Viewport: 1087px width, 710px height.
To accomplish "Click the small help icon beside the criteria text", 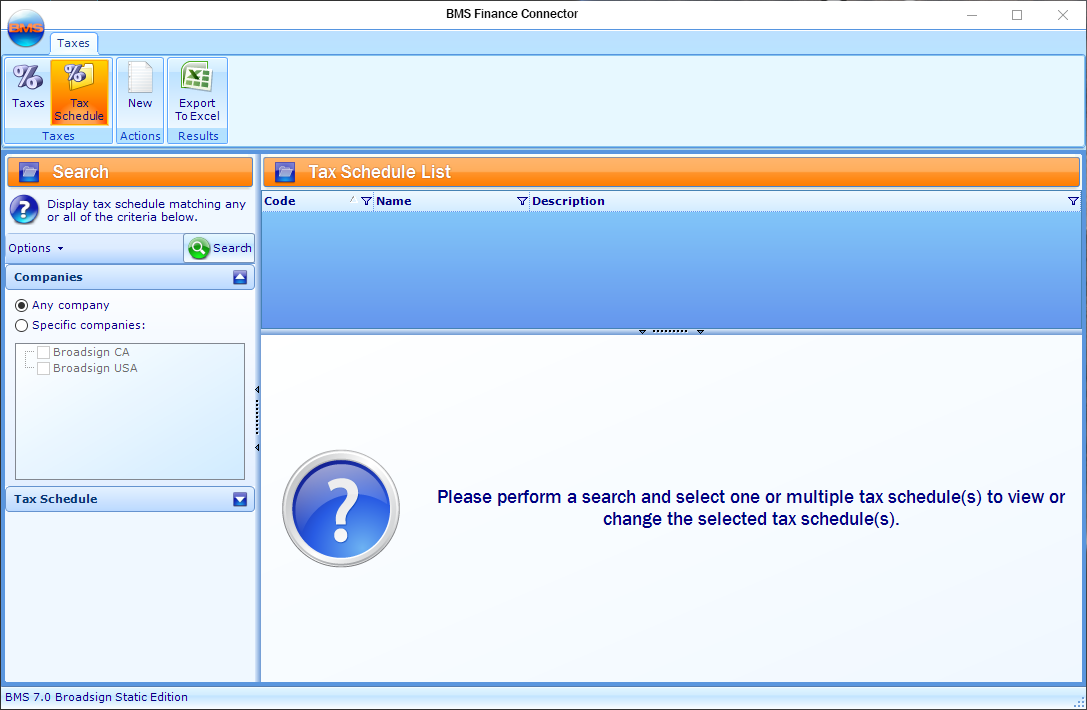I will 24,210.
